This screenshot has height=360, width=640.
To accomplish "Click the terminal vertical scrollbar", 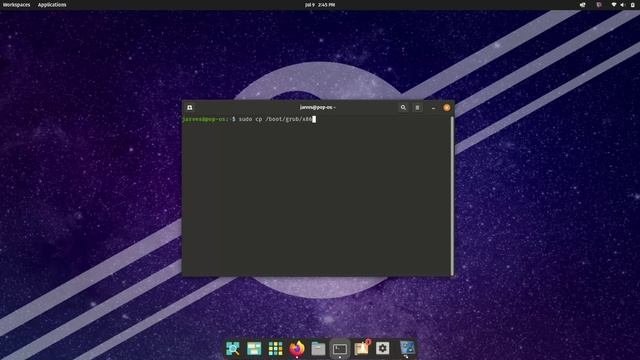I will [x=452, y=196].
